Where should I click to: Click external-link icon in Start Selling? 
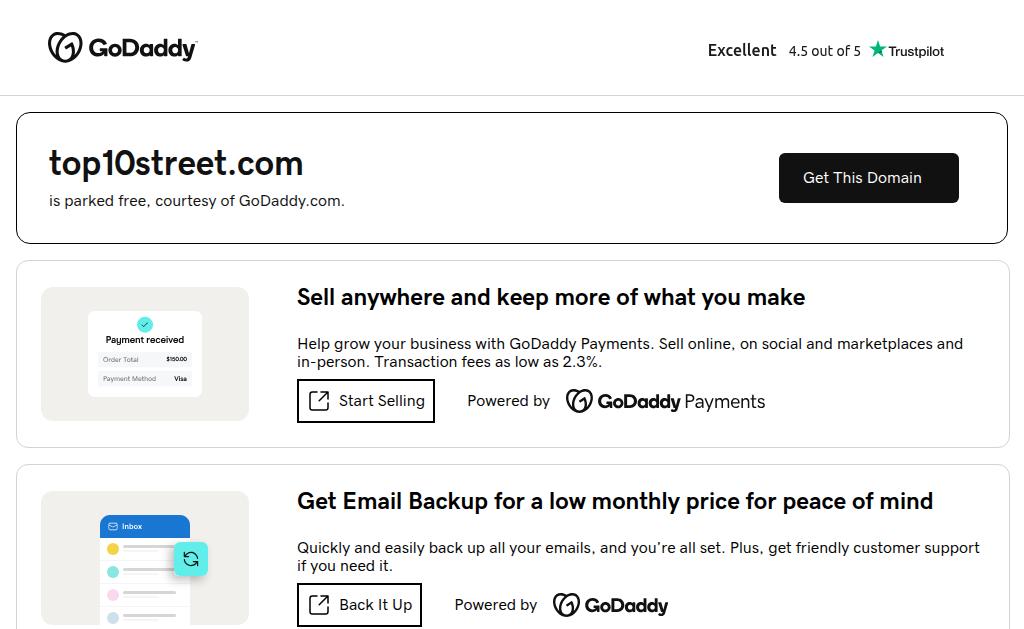tap(319, 401)
